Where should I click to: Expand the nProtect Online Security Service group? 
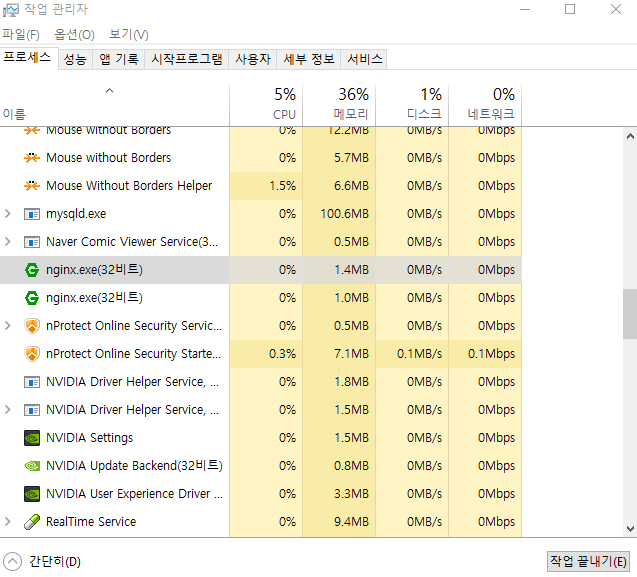[x=7, y=326]
